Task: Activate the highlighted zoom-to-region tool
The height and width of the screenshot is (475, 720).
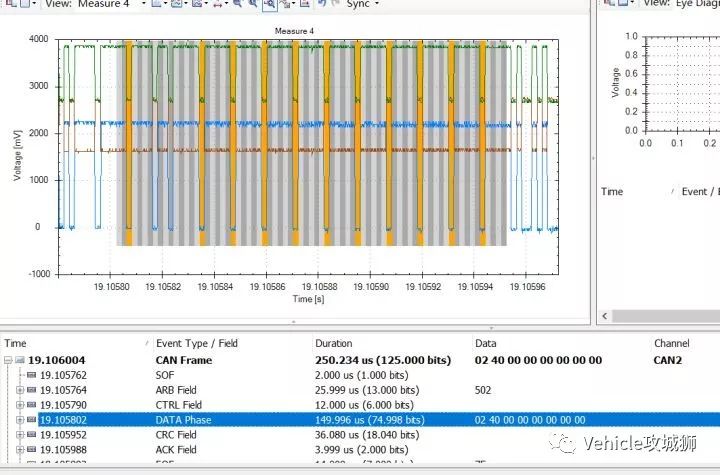Action: click(270, 4)
